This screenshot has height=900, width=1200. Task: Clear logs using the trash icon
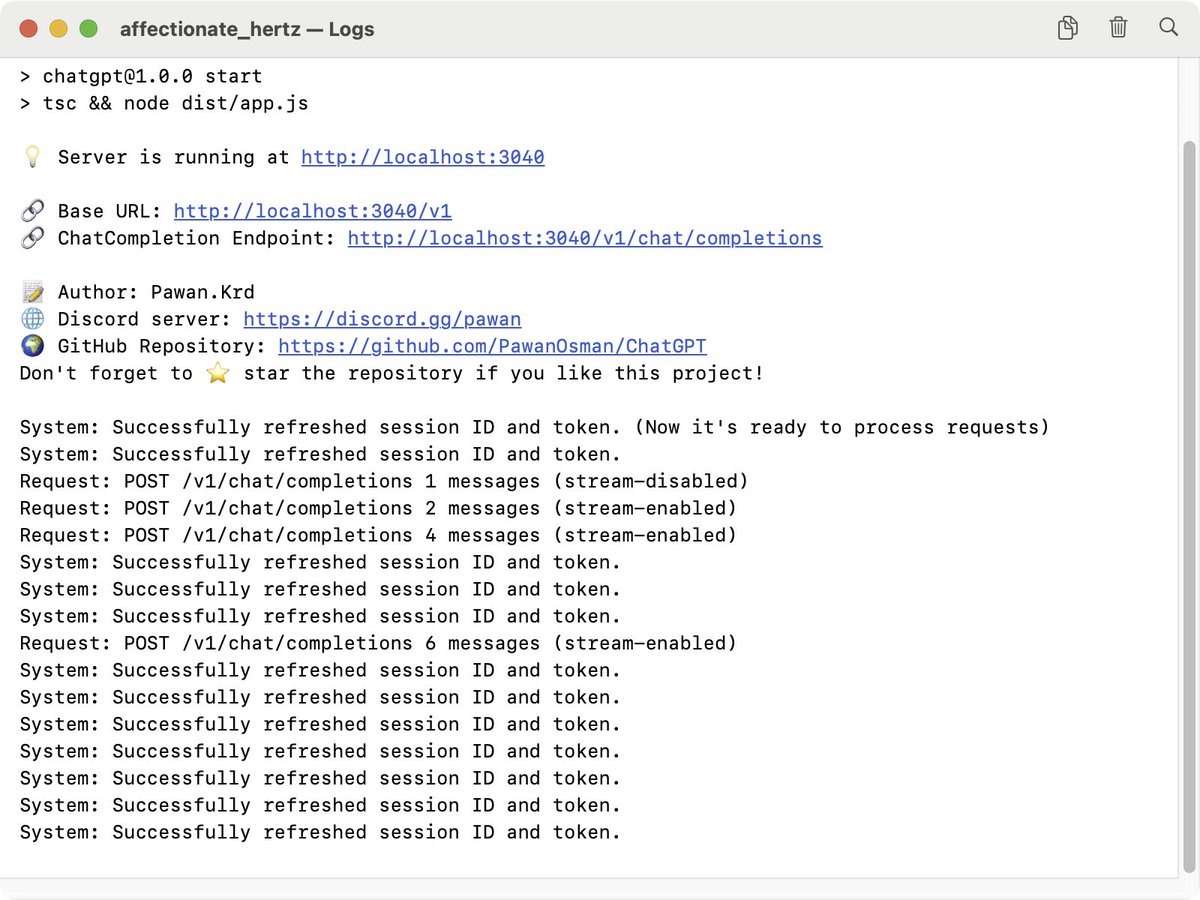pyautogui.click(x=1118, y=28)
